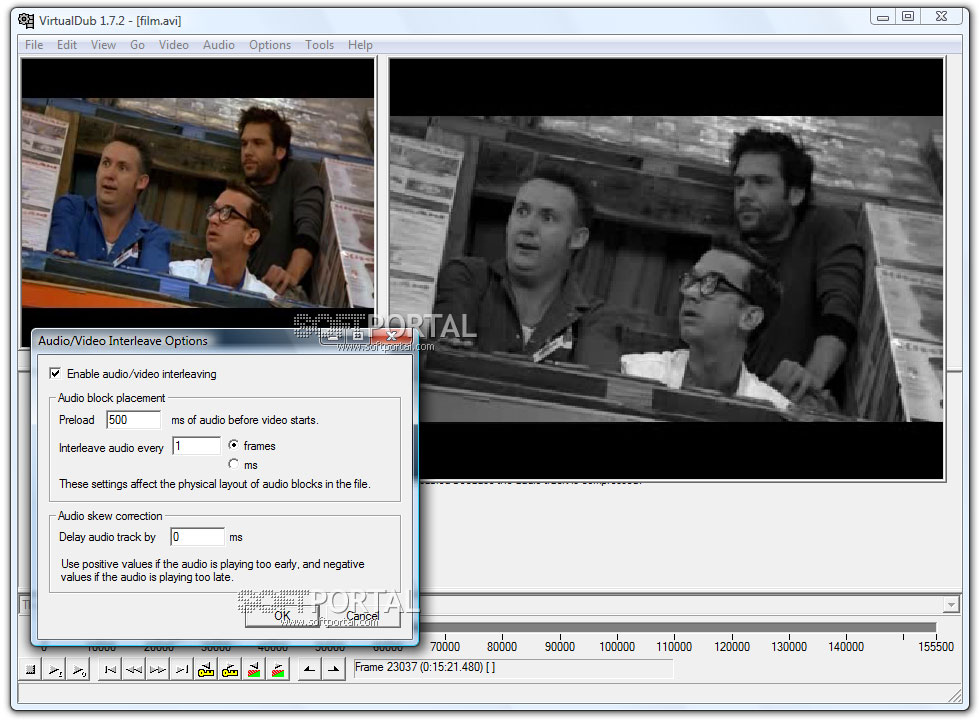The width and height of the screenshot is (979, 725).
Task: Stop playback with the stop button
Action: coord(31,670)
